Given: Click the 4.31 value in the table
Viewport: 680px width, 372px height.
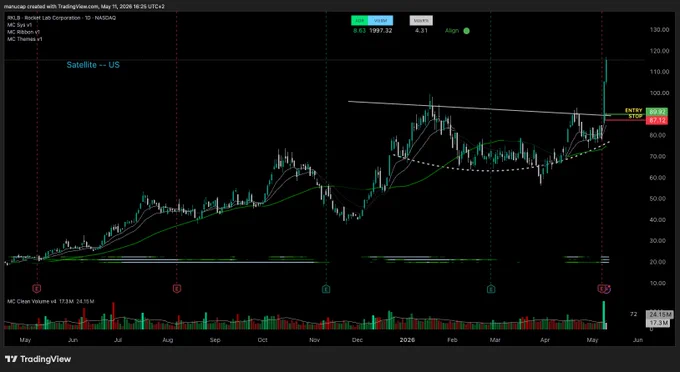Looking at the screenshot, I should (x=421, y=30).
